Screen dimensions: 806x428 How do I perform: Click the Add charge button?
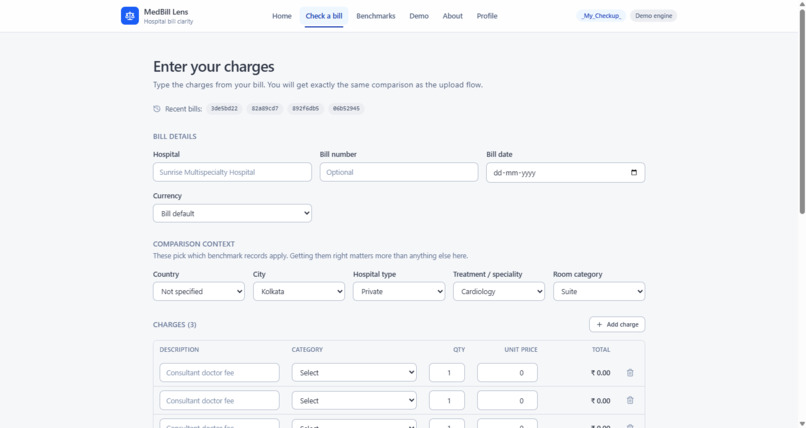[617, 325]
